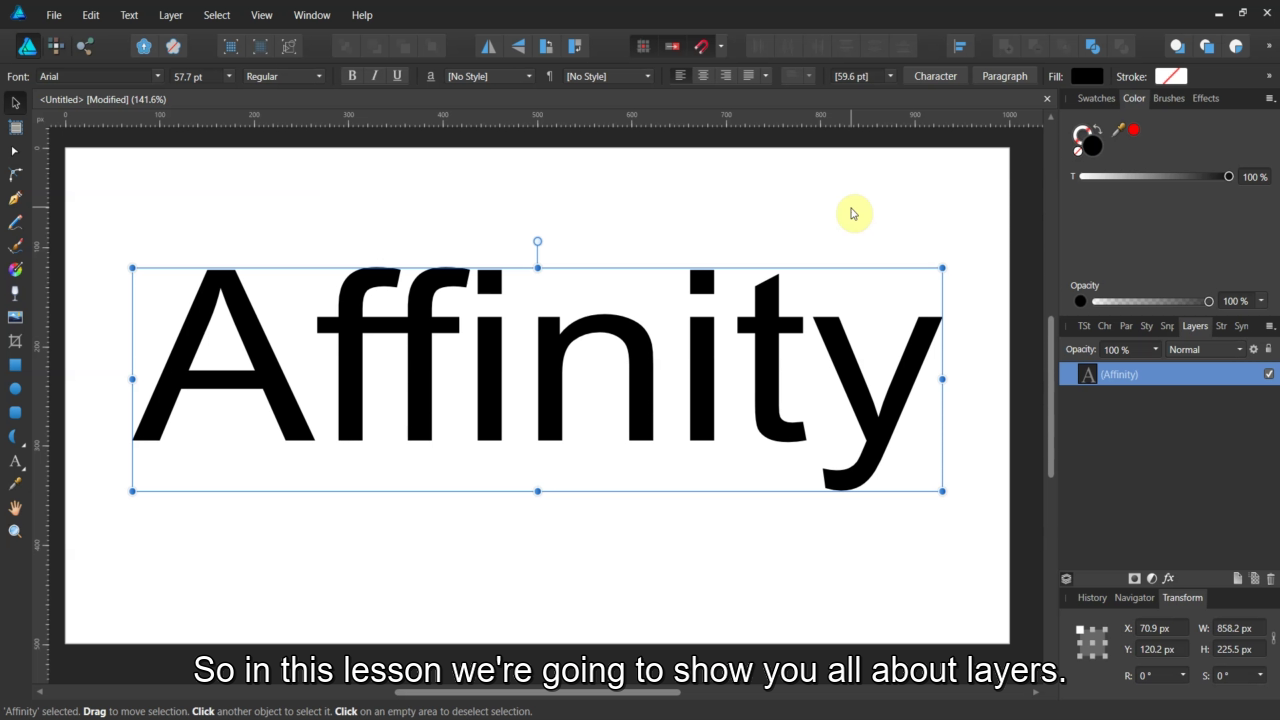This screenshot has width=1280, height=720.
Task: Click the Add pixel layer icon
Action: tap(1254, 578)
